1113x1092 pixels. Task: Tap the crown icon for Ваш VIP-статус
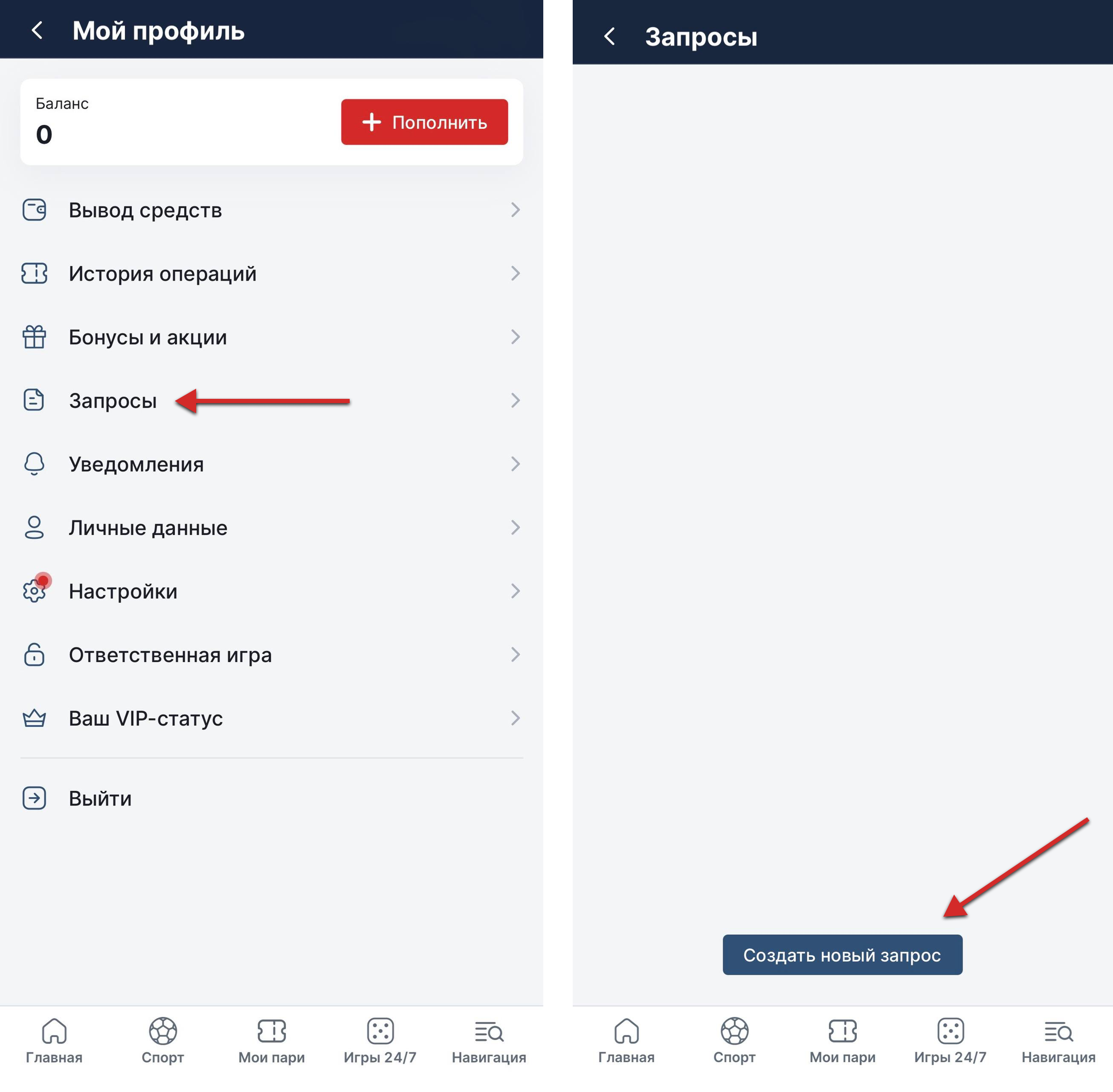(35, 718)
